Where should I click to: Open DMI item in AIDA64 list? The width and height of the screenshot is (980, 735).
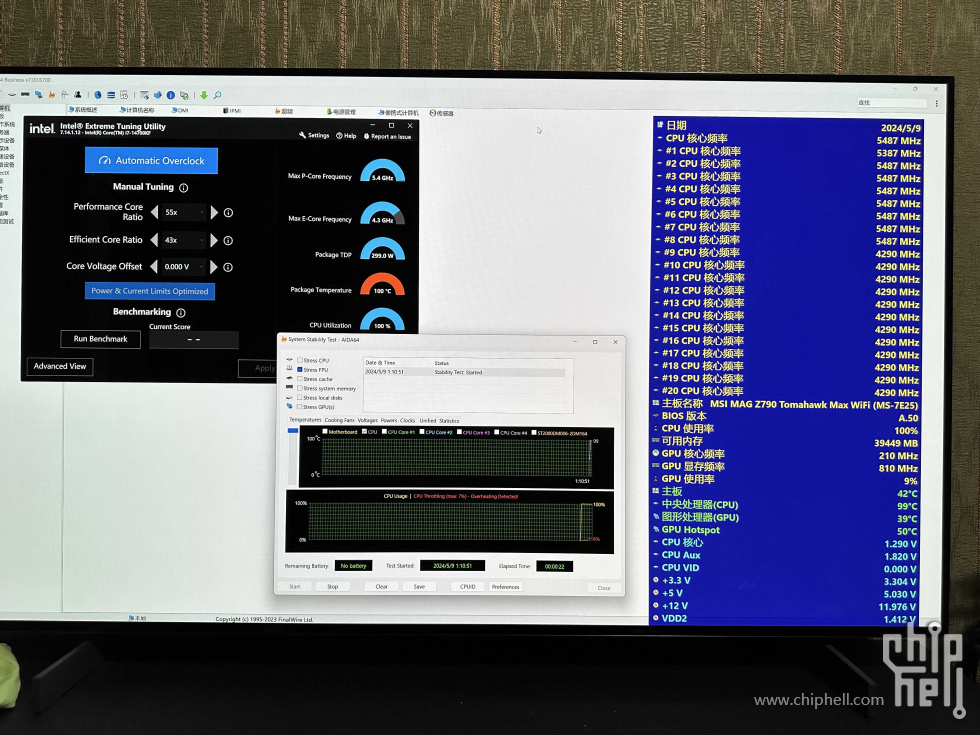tap(180, 110)
